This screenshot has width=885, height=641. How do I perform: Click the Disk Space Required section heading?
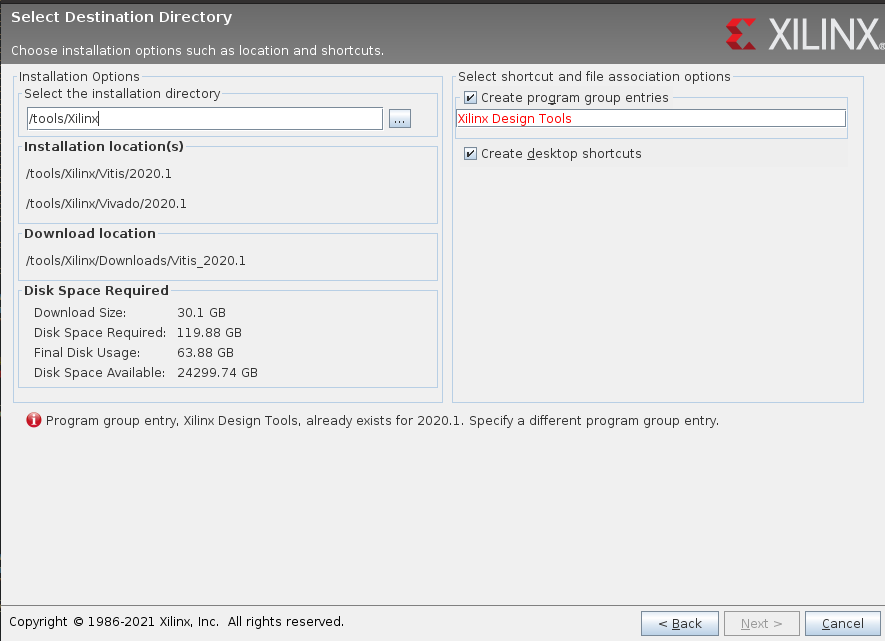[96, 291]
